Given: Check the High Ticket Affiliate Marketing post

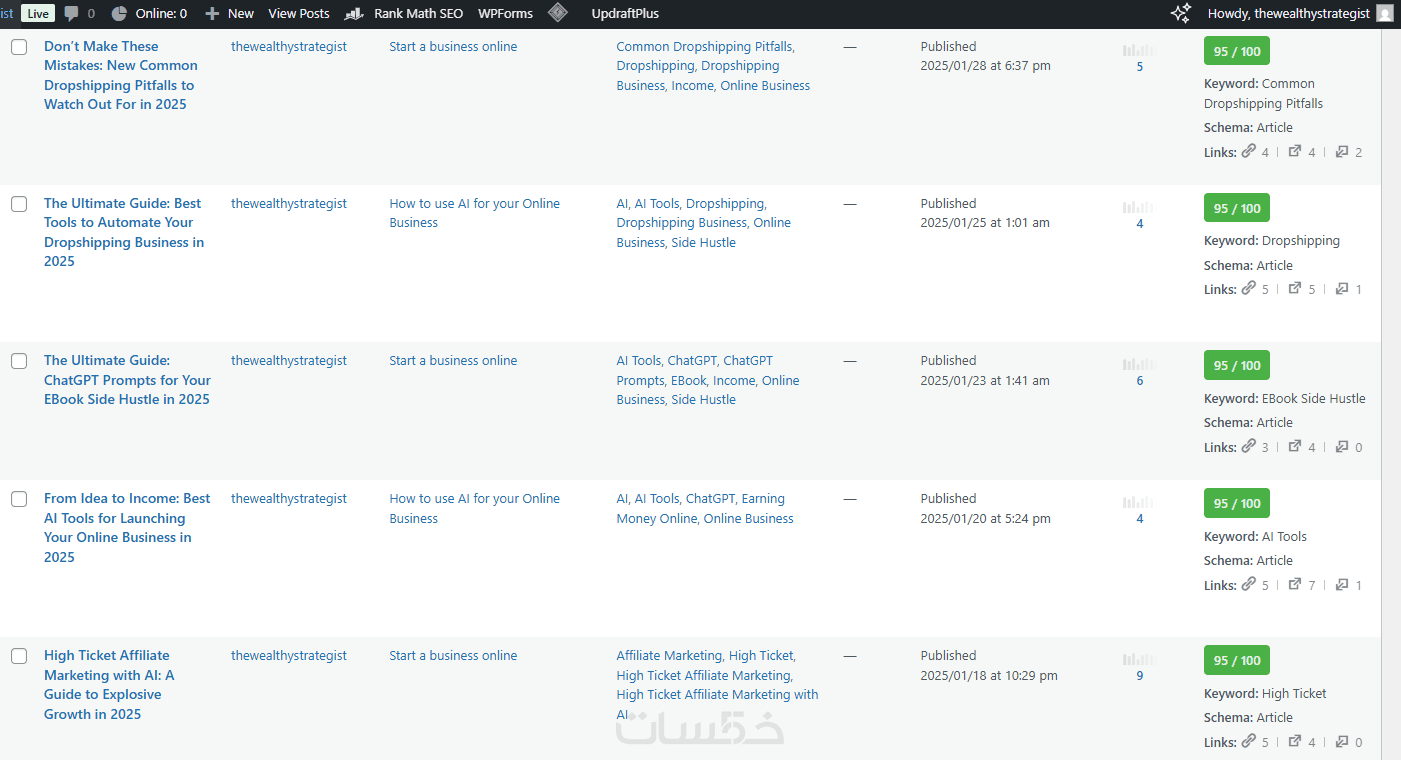Looking at the screenshot, I should [x=19, y=656].
